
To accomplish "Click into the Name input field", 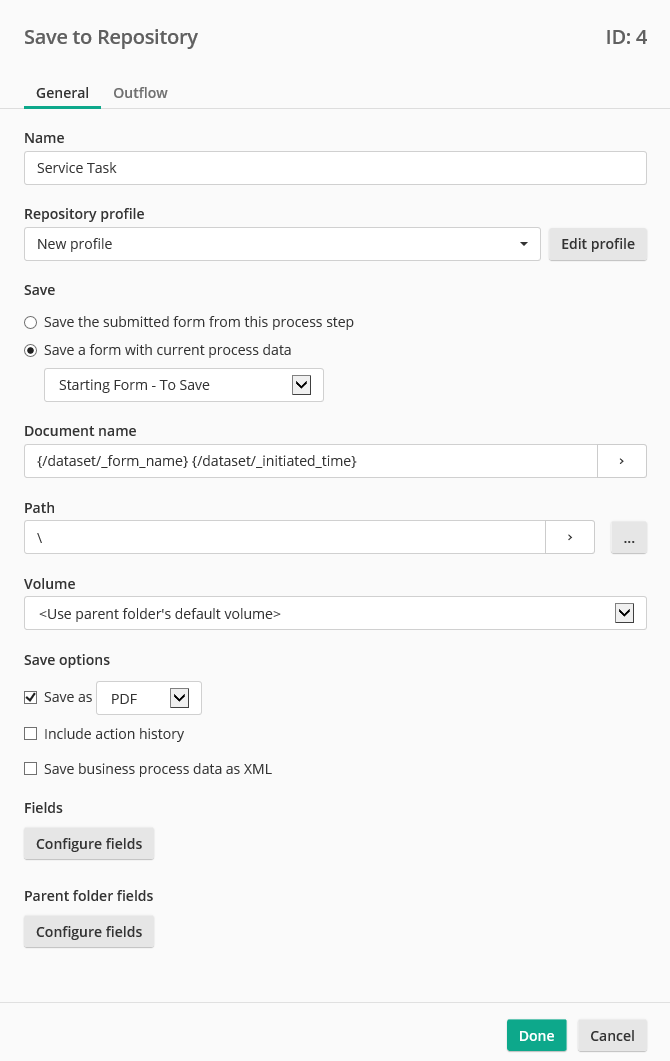I will [335, 168].
